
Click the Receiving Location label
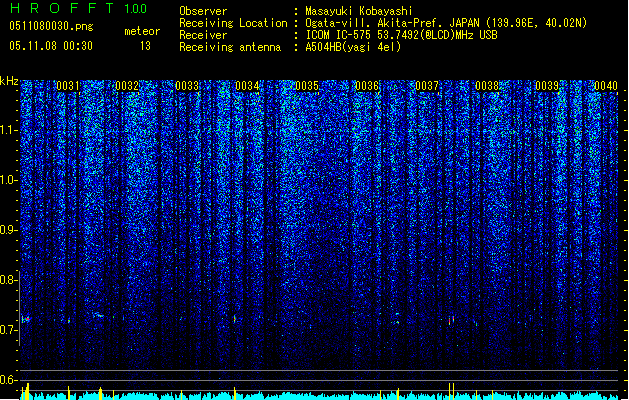(233, 23)
